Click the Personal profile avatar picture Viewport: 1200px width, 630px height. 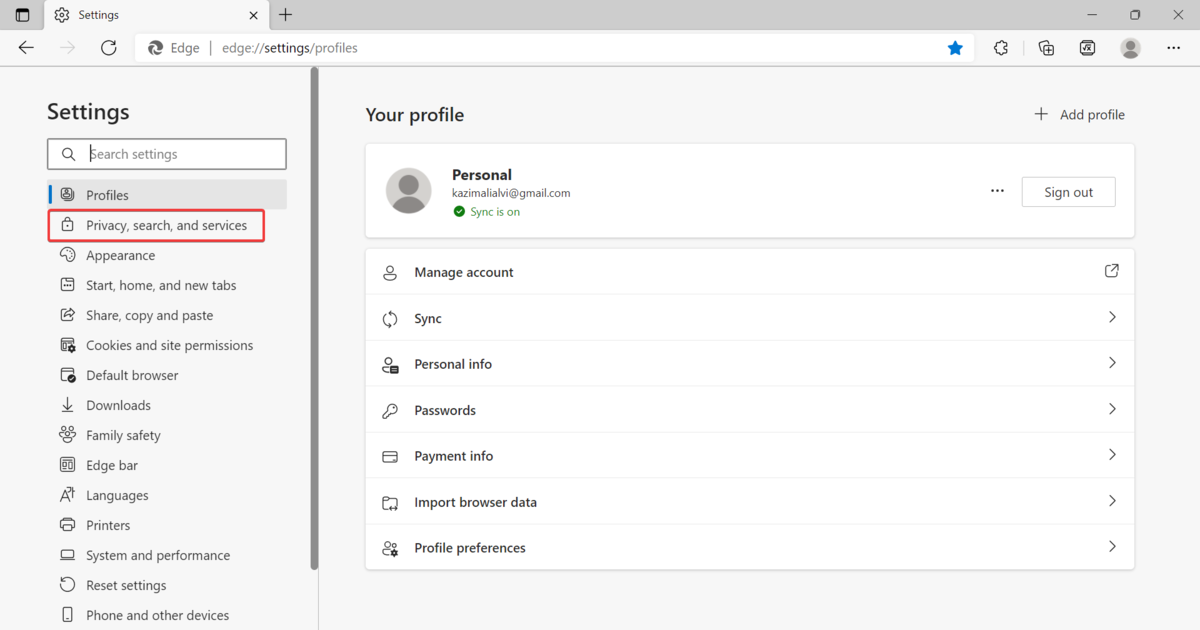pos(409,190)
